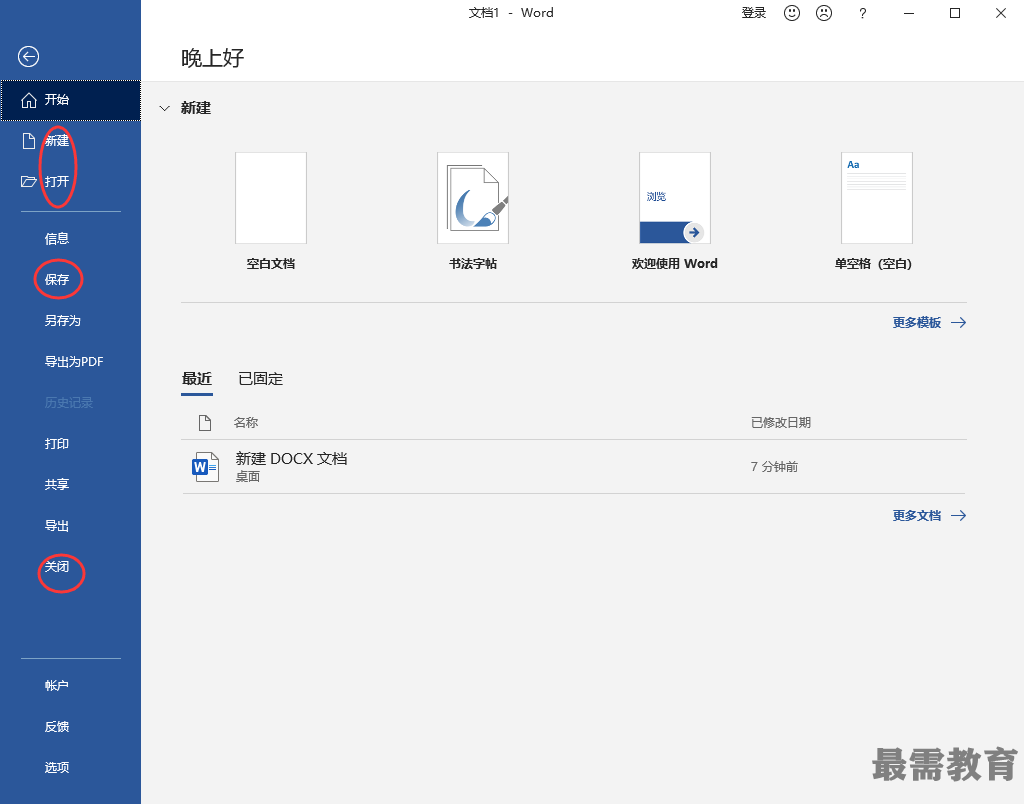The width and height of the screenshot is (1024, 804).
Task: Open help with the question mark icon
Action: (x=863, y=13)
